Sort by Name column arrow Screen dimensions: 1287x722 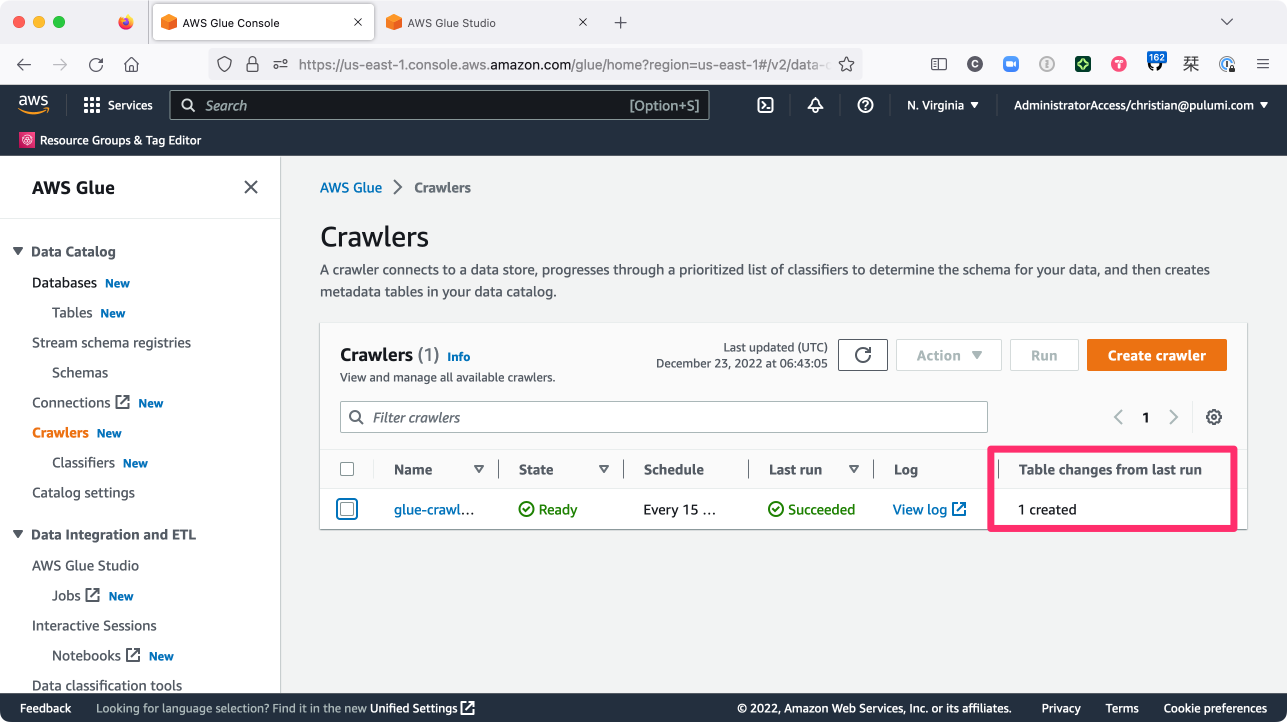click(478, 469)
